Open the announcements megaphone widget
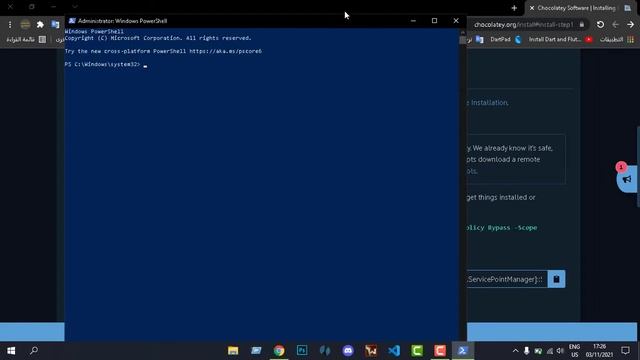The image size is (640, 360). (627, 179)
